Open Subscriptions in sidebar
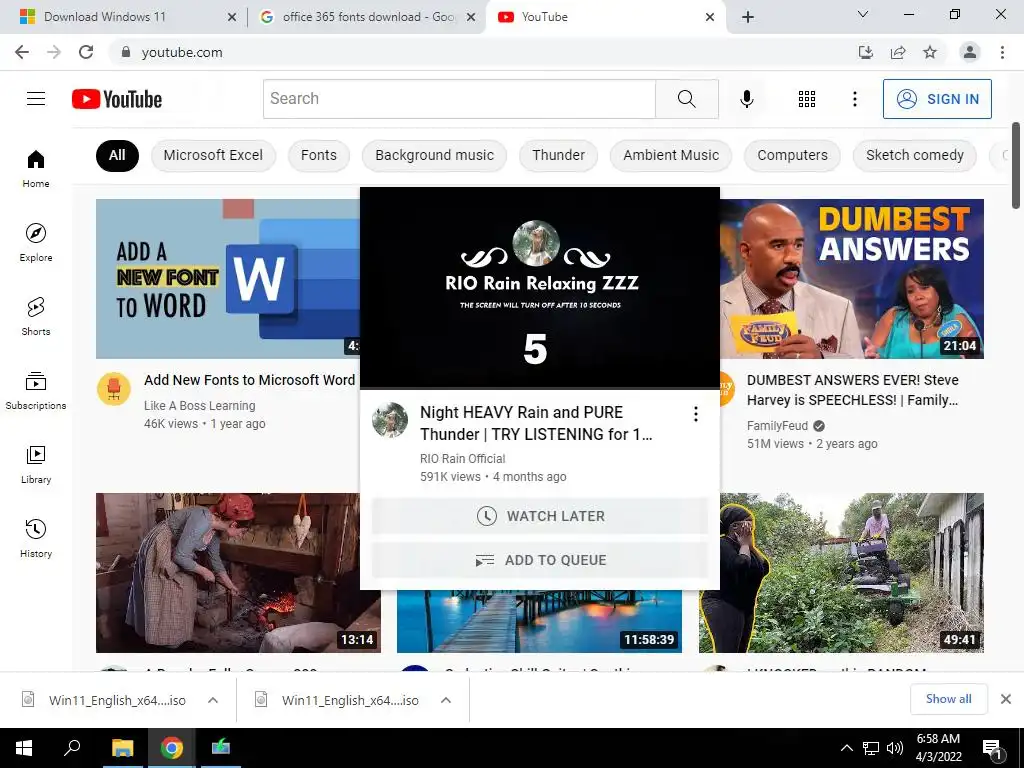This screenshot has width=1024, height=768. pos(36,390)
